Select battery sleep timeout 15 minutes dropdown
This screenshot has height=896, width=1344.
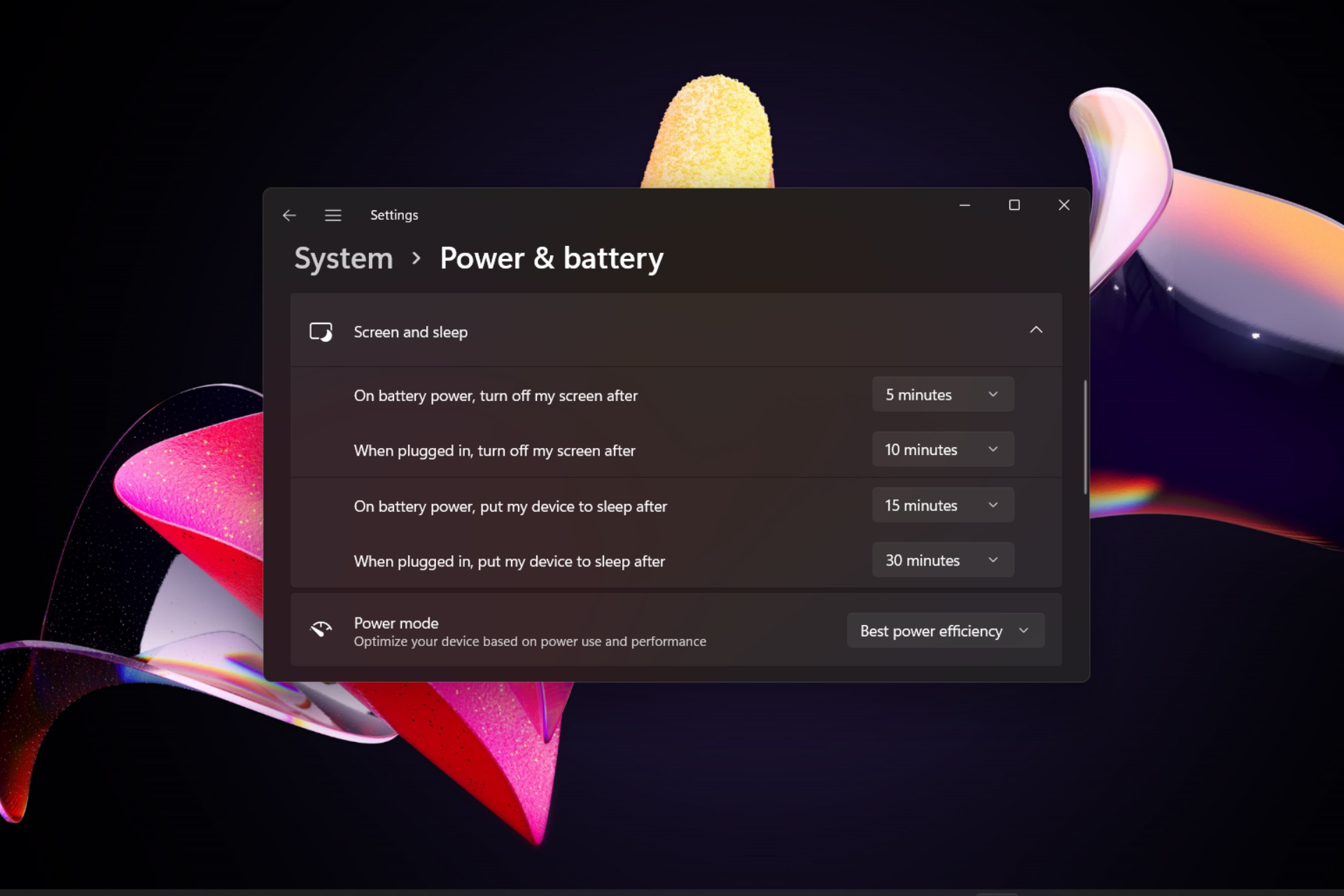point(941,505)
